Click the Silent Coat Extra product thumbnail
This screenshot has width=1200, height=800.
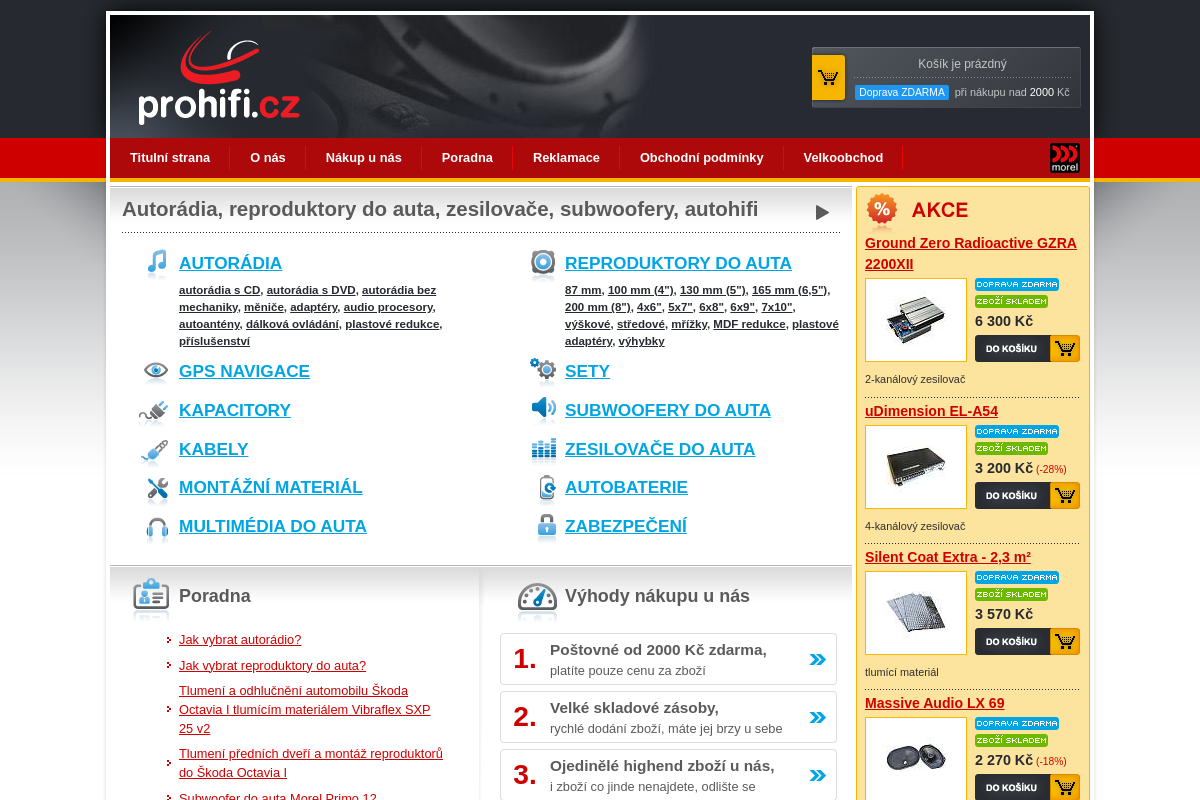pyautogui.click(x=915, y=612)
